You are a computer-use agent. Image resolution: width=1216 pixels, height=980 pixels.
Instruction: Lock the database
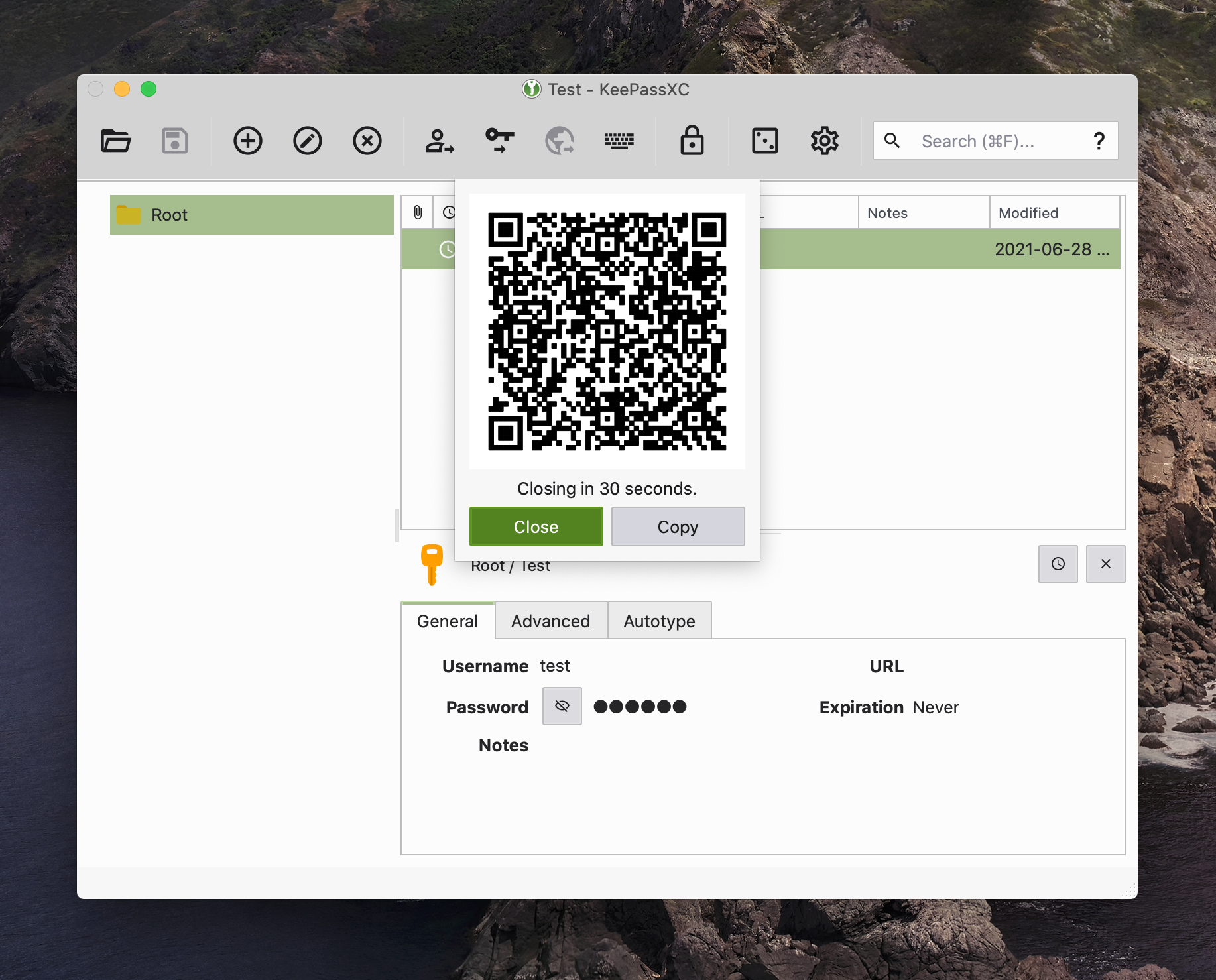coord(692,141)
